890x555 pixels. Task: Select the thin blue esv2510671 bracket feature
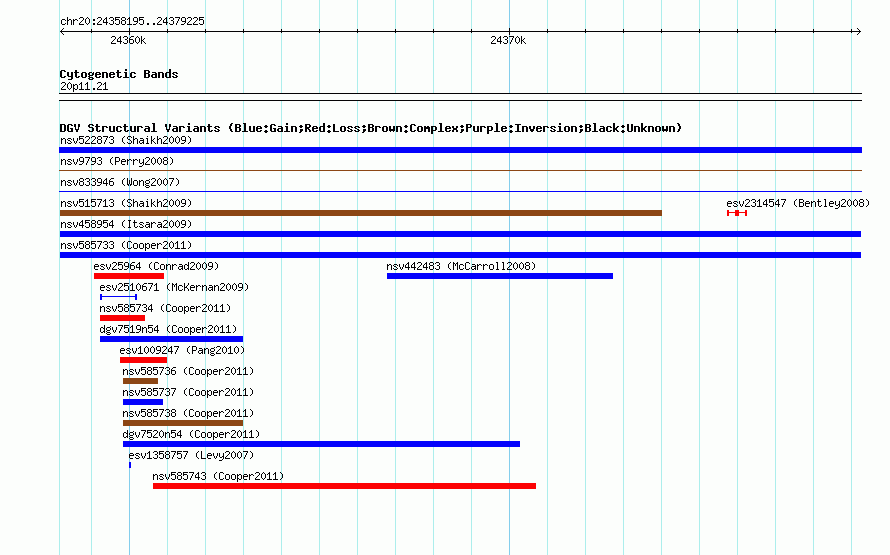point(119,297)
